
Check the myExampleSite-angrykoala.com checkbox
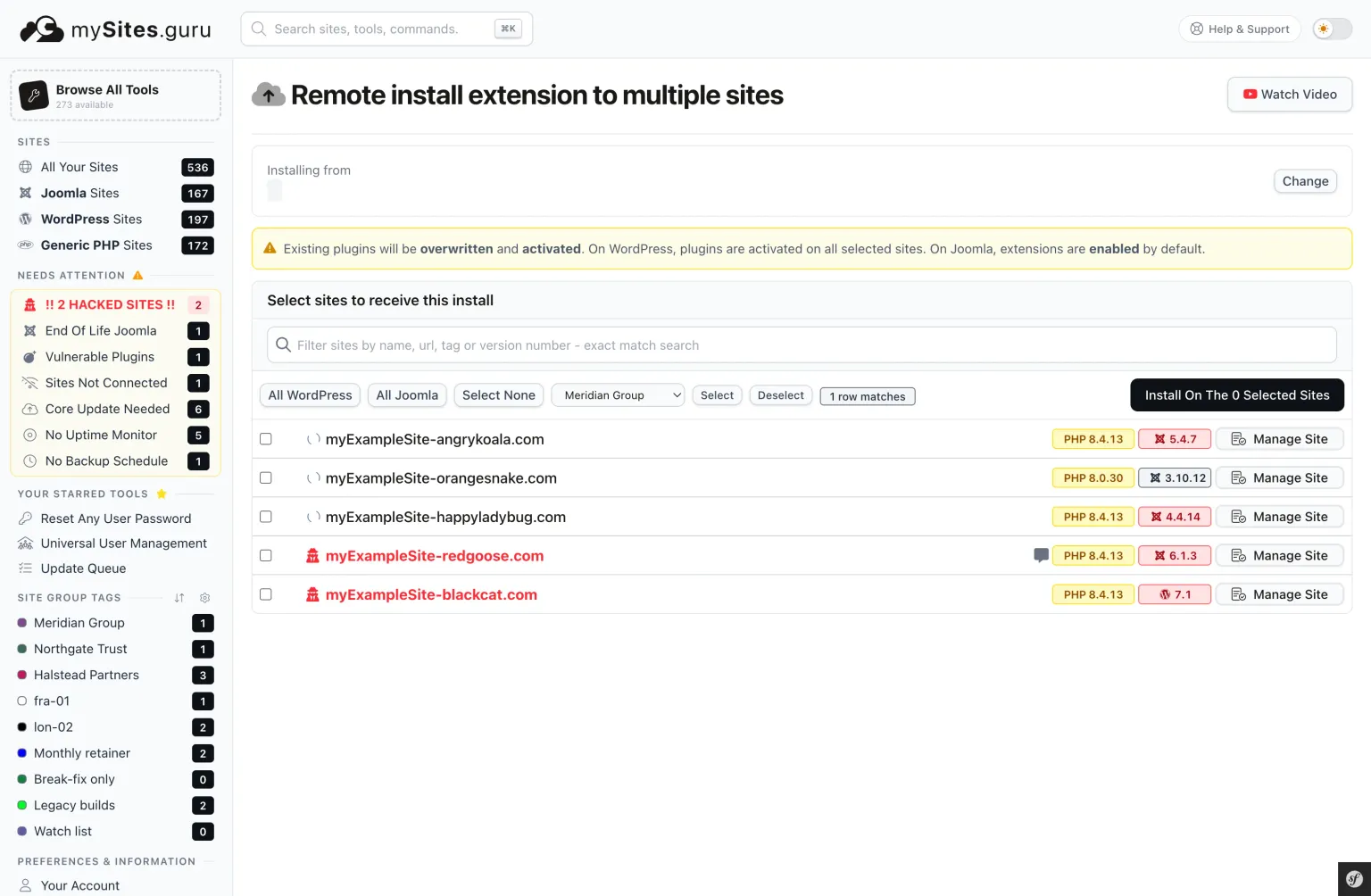point(265,439)
